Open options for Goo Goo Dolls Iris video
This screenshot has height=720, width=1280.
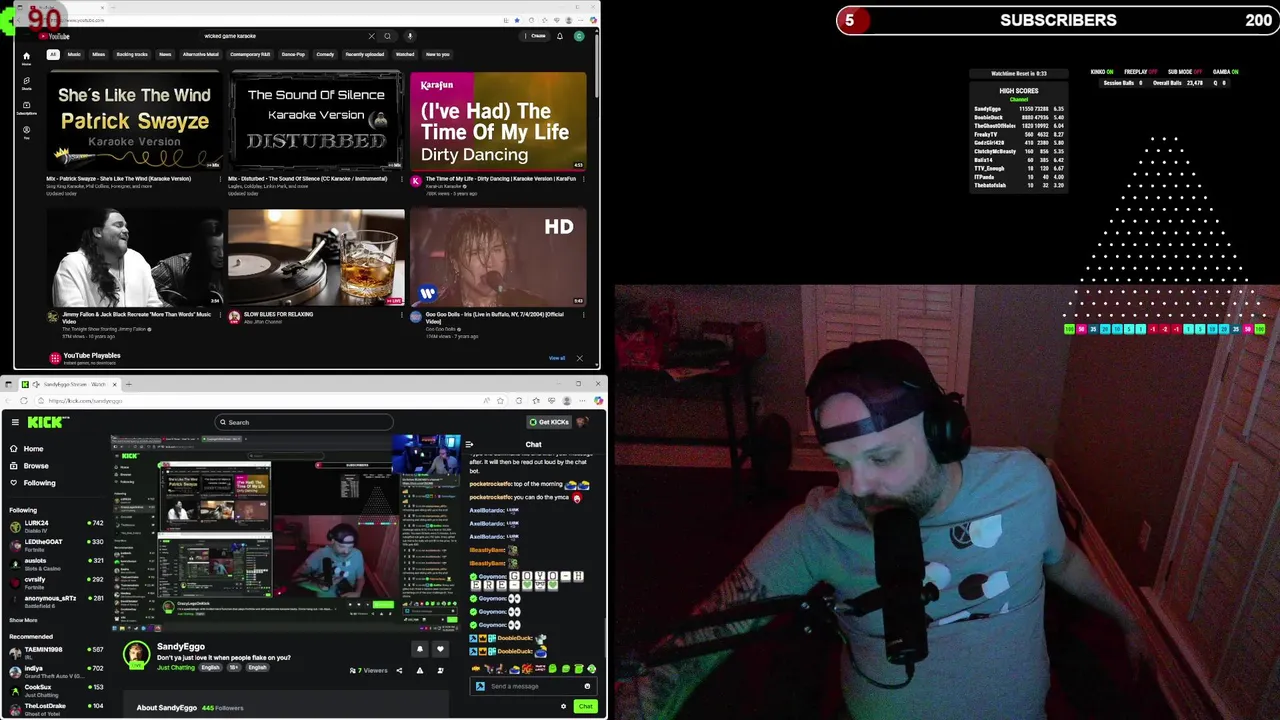(584, 315)
